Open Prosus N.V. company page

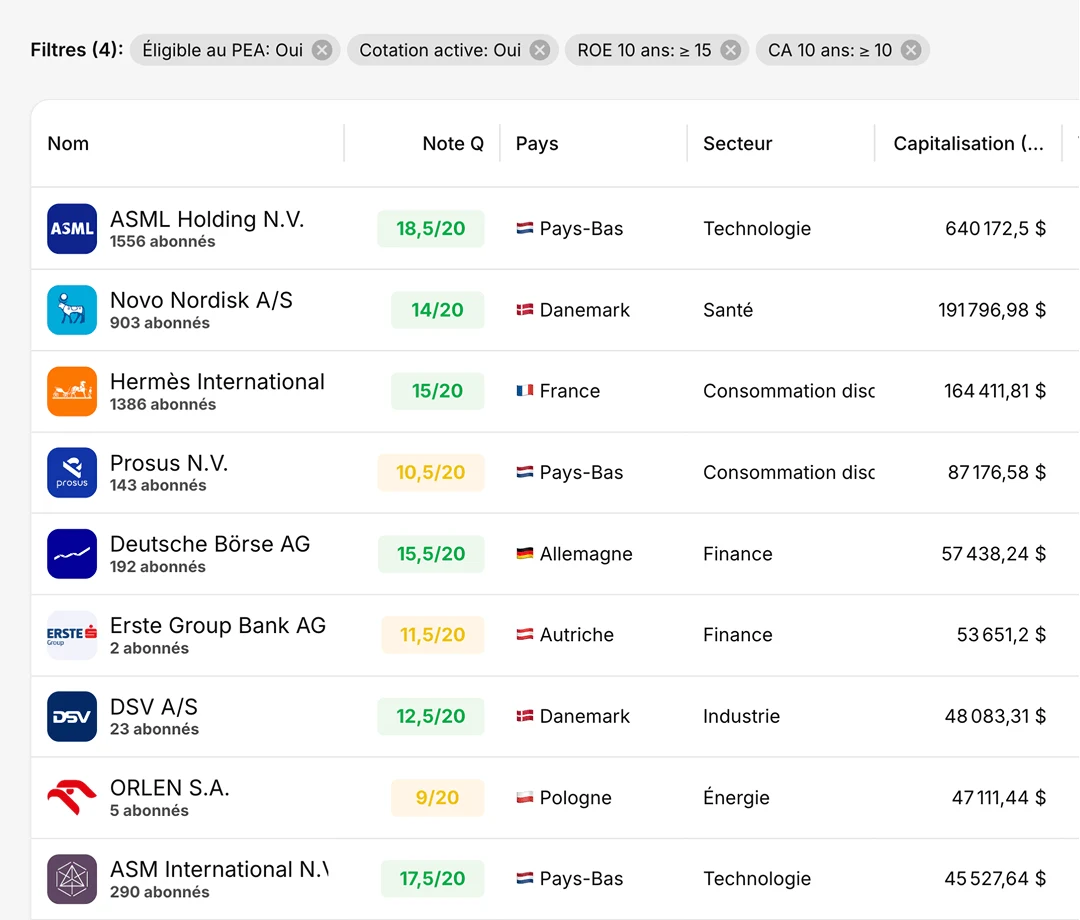pyautogui.click(x=169, y=463)
